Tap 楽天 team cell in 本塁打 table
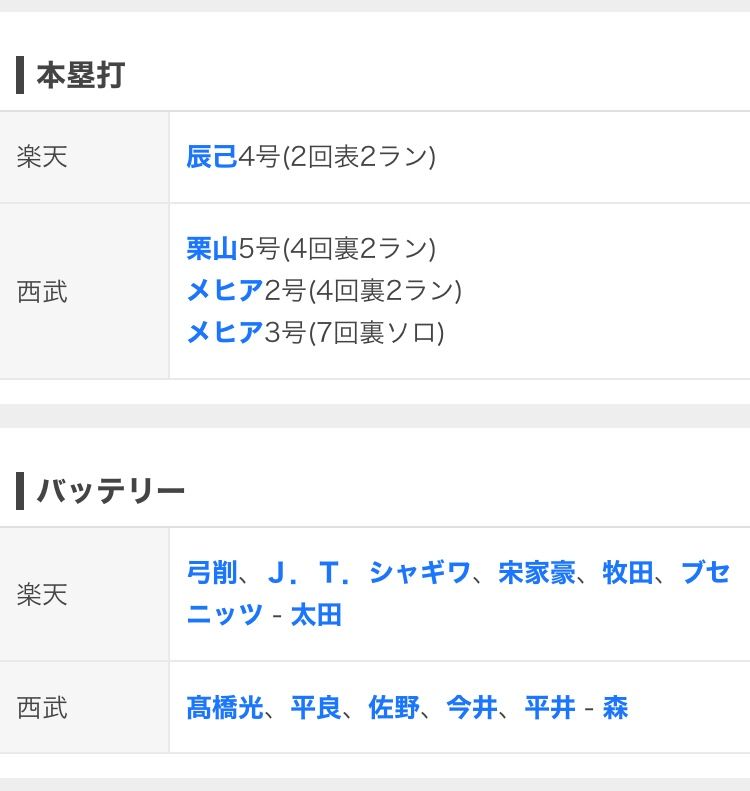Image resolution: width=750 pixels, height=791 pixels. point(43,157)
